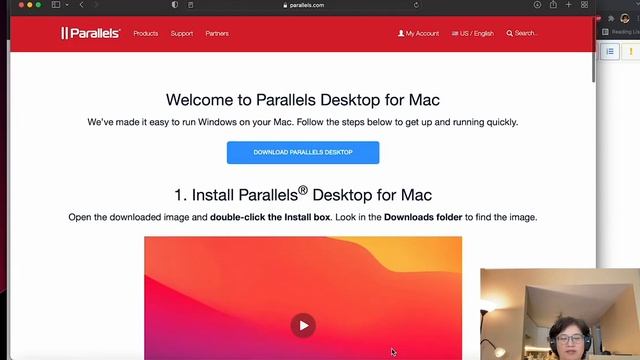This screenshot has height=360, width=640.
Task: Click the bold text "Downloads folder"
Action: tap(423, 217)
